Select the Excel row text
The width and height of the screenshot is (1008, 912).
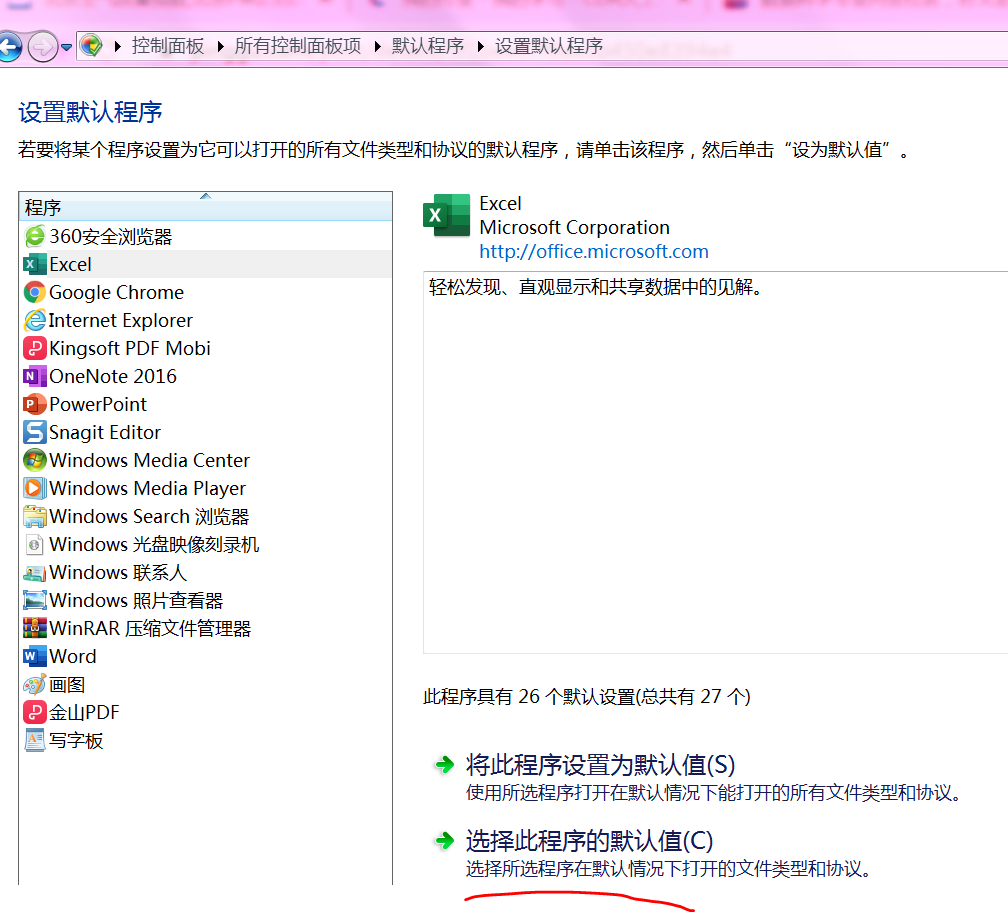[x=70, y=264]
